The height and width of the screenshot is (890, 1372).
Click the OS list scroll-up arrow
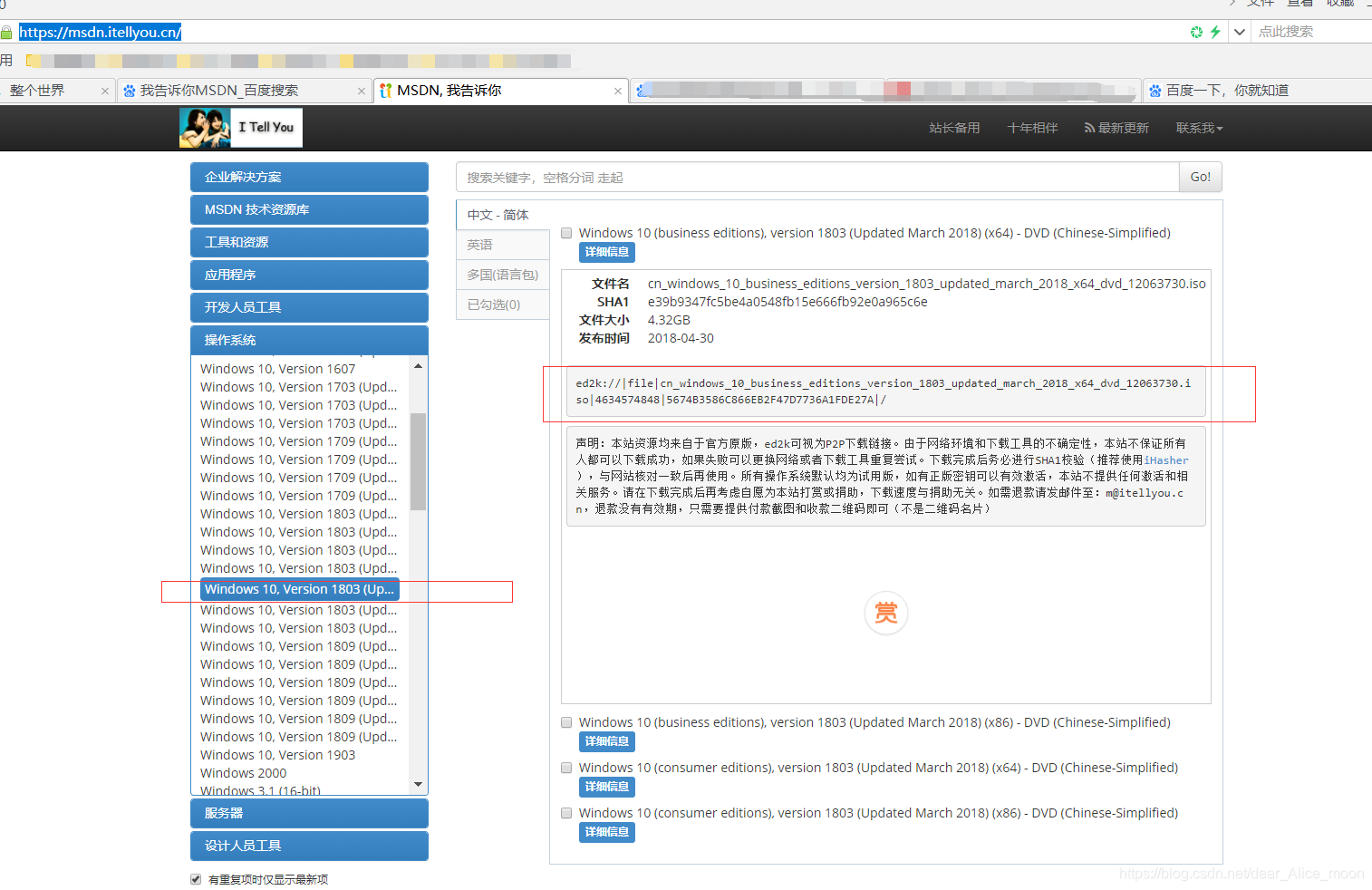point(418,366)
